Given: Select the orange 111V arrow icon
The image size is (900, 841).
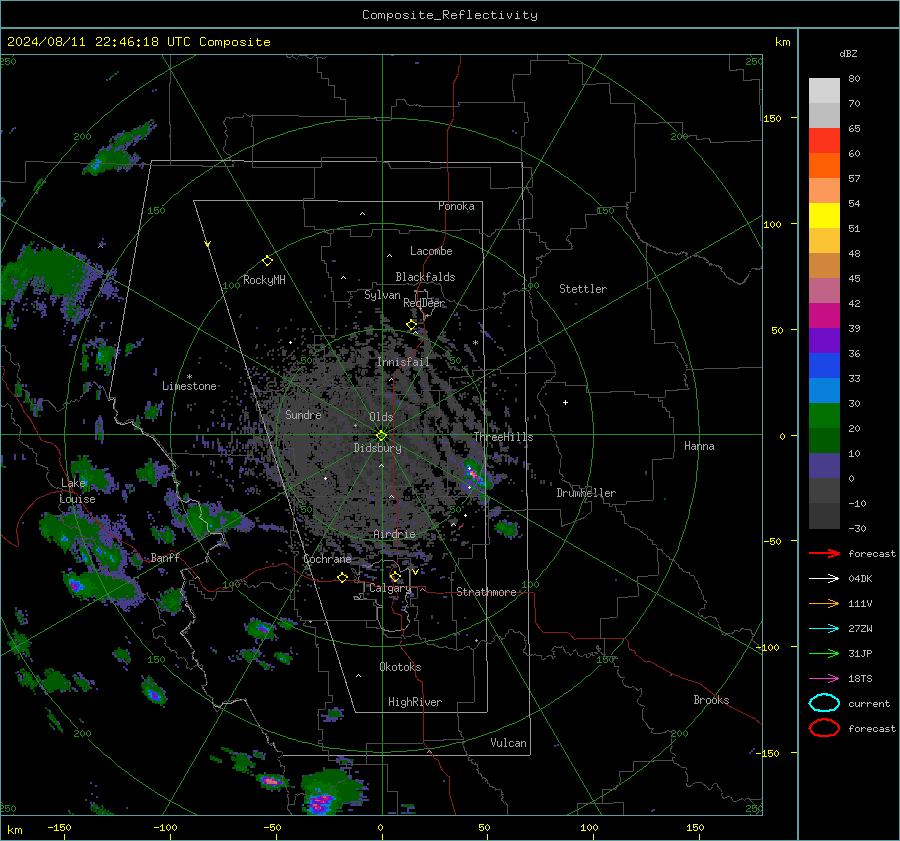Looking at the screenshot, I should (x=824, y=603).
